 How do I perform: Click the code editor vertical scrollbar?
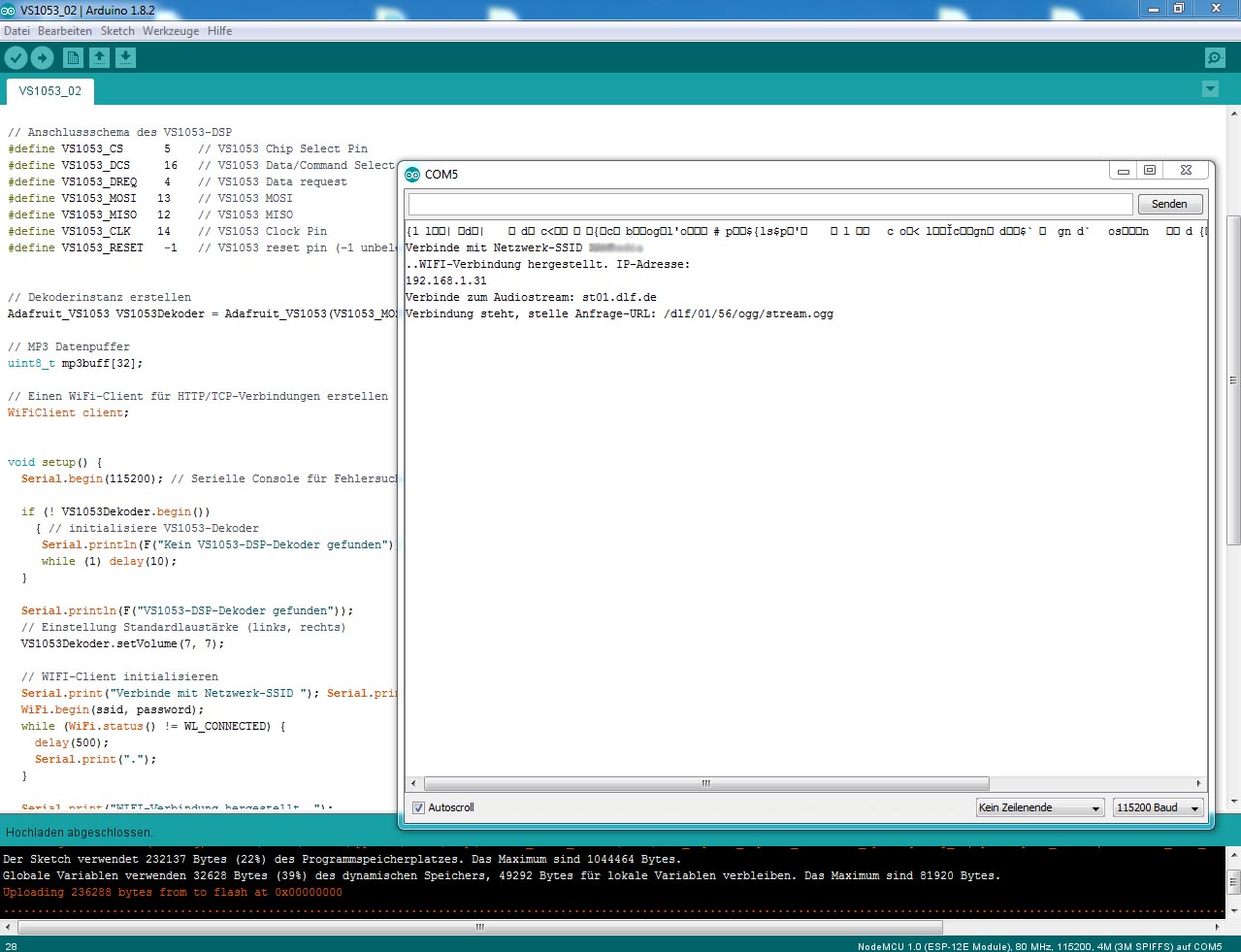point(1233,378)
